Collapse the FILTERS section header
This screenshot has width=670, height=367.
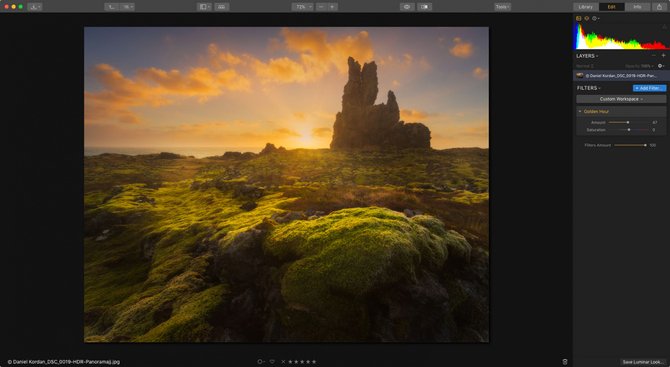[x=589, y=88]
